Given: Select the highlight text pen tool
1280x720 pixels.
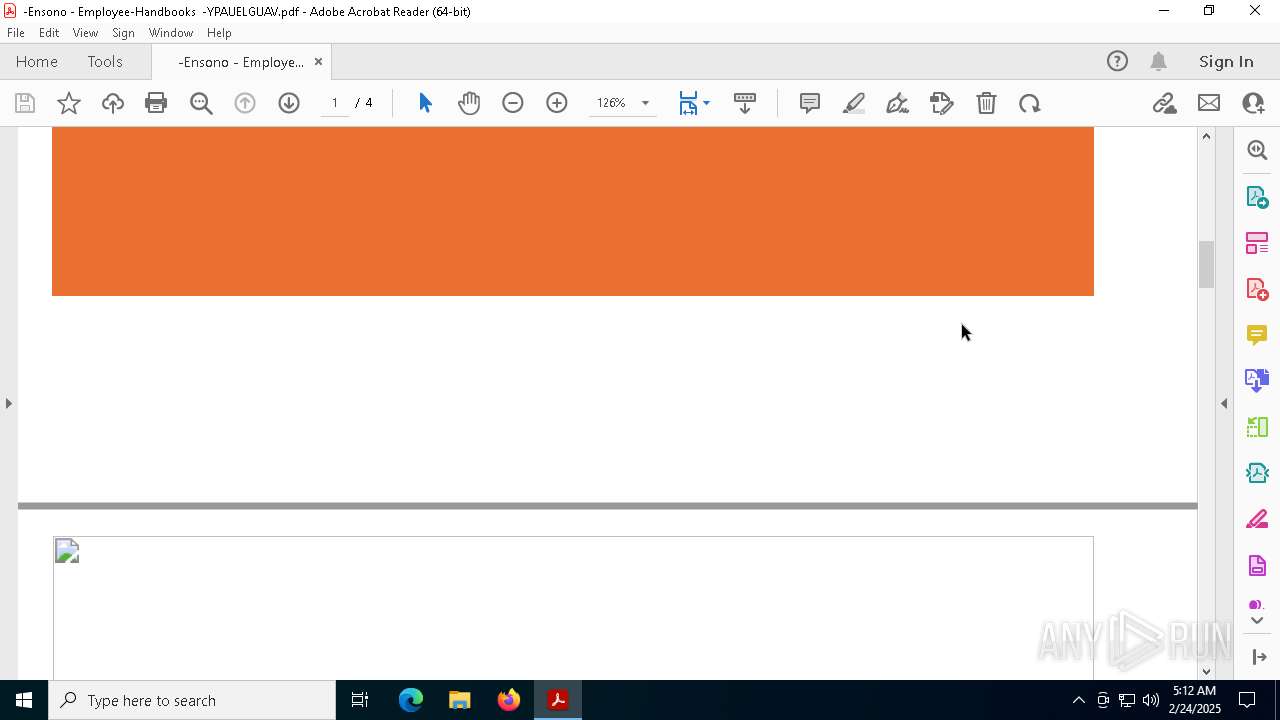Looking at the screenshot, I should click(x=854, y=103).
